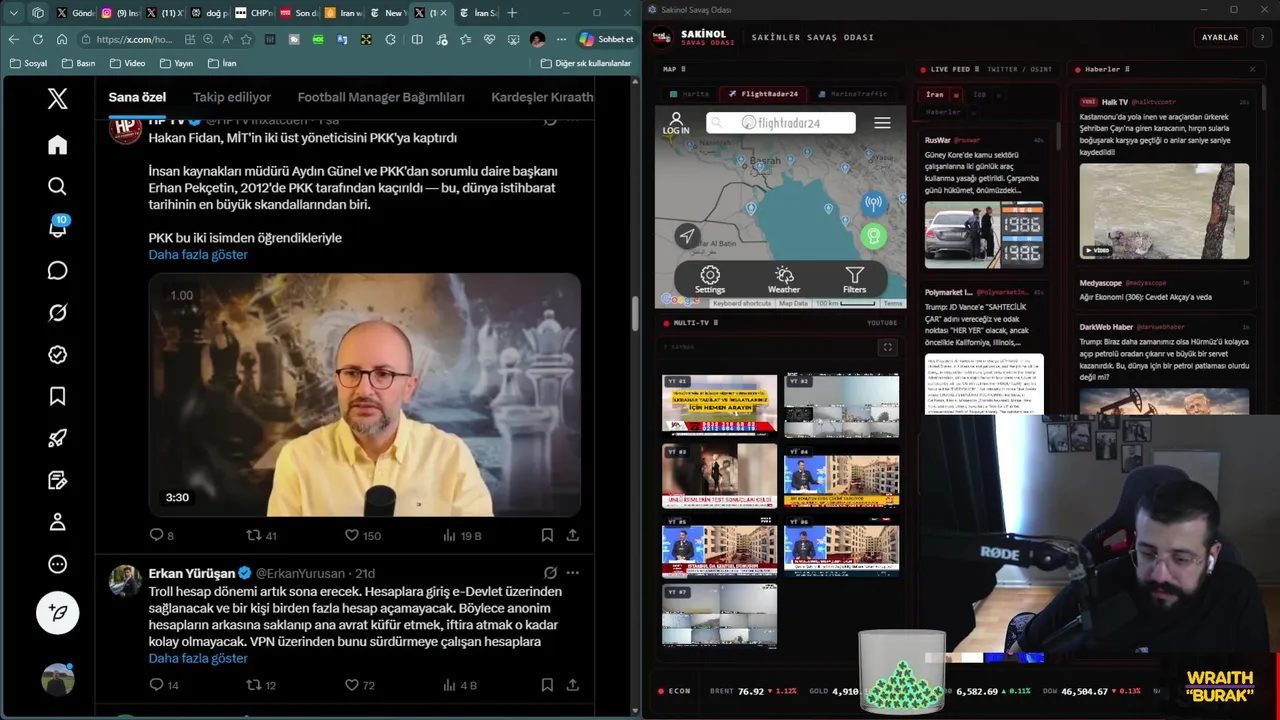
Task: Repost the tweet with 41 reposts
Action: [261, 536]
